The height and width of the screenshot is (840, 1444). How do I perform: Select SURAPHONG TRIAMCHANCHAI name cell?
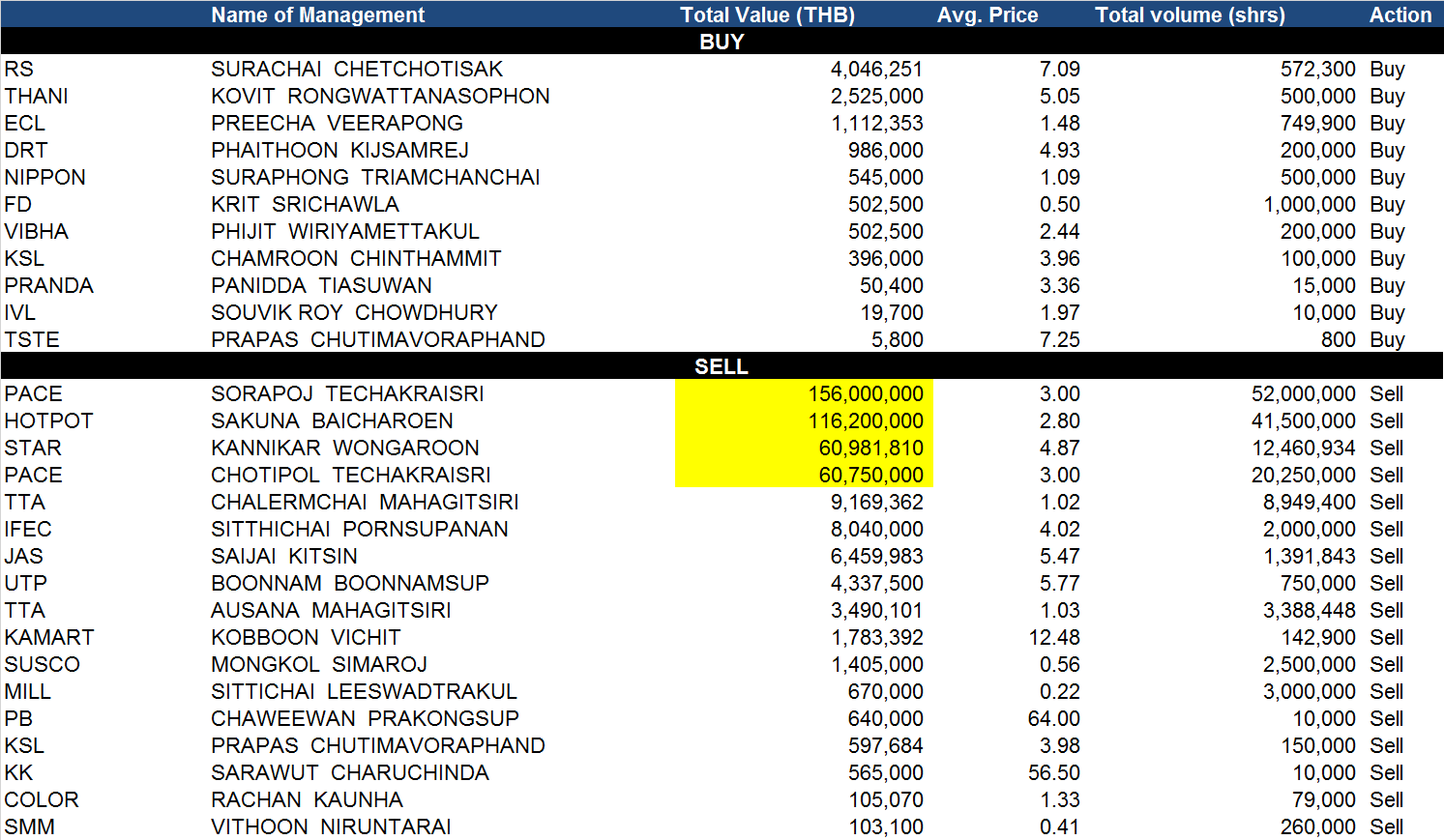[x=375, y=177]
